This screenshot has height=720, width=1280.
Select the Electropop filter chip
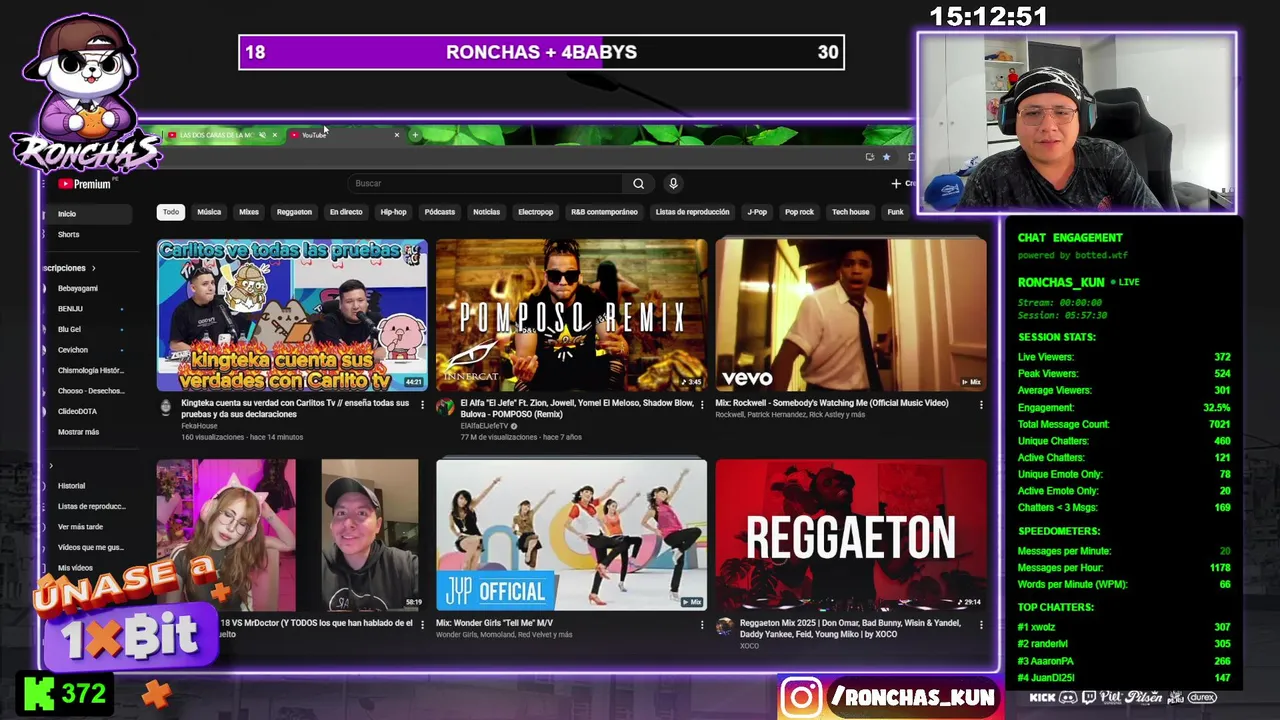[x=535, y=212]
